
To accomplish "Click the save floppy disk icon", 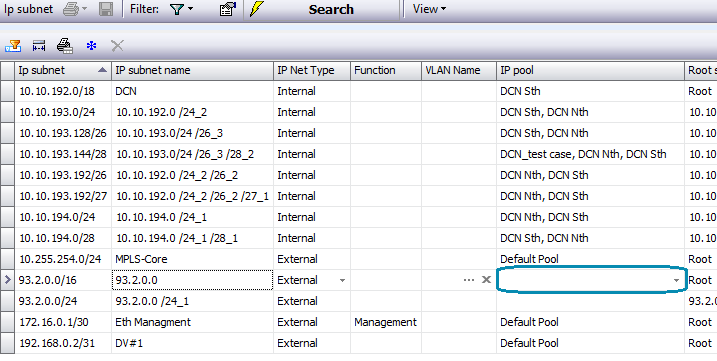I will click(x=106, y=9).
